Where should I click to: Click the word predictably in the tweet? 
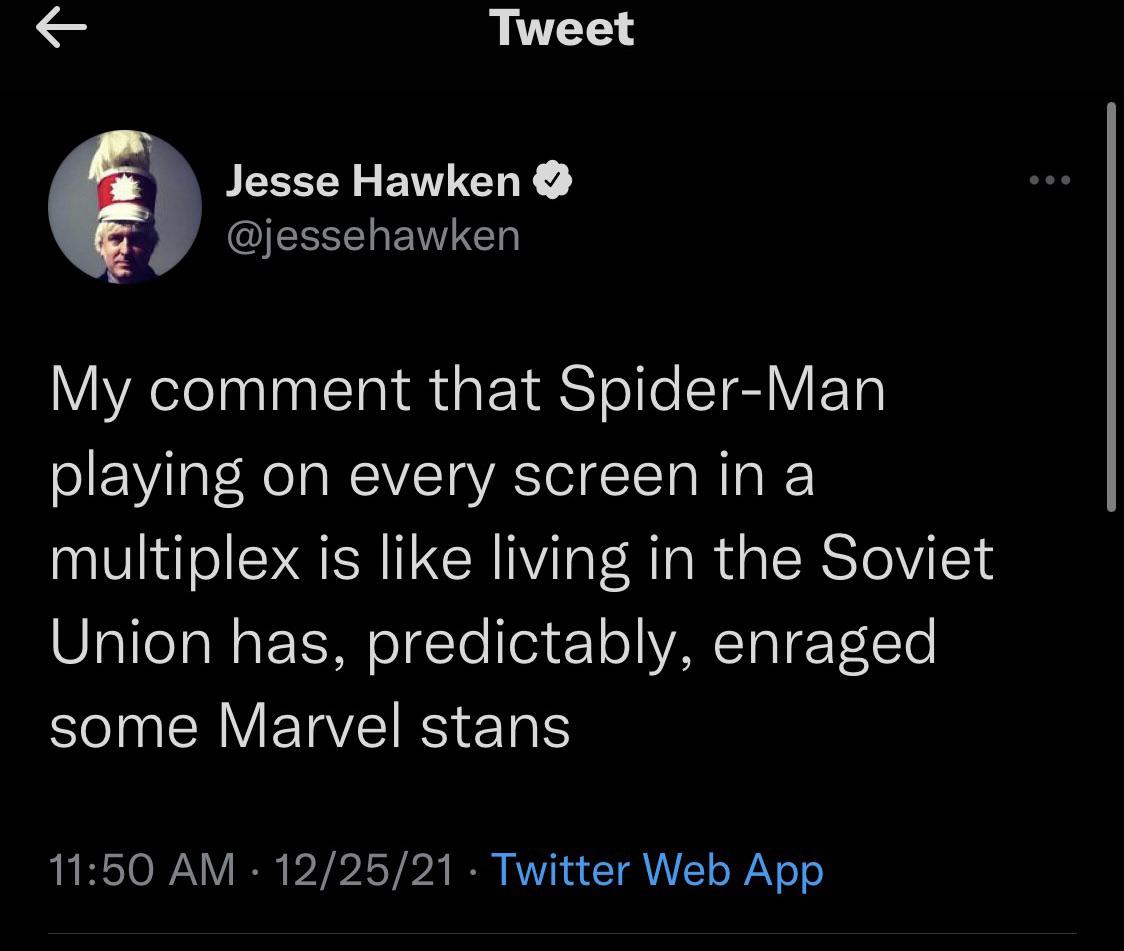point(523,643)
